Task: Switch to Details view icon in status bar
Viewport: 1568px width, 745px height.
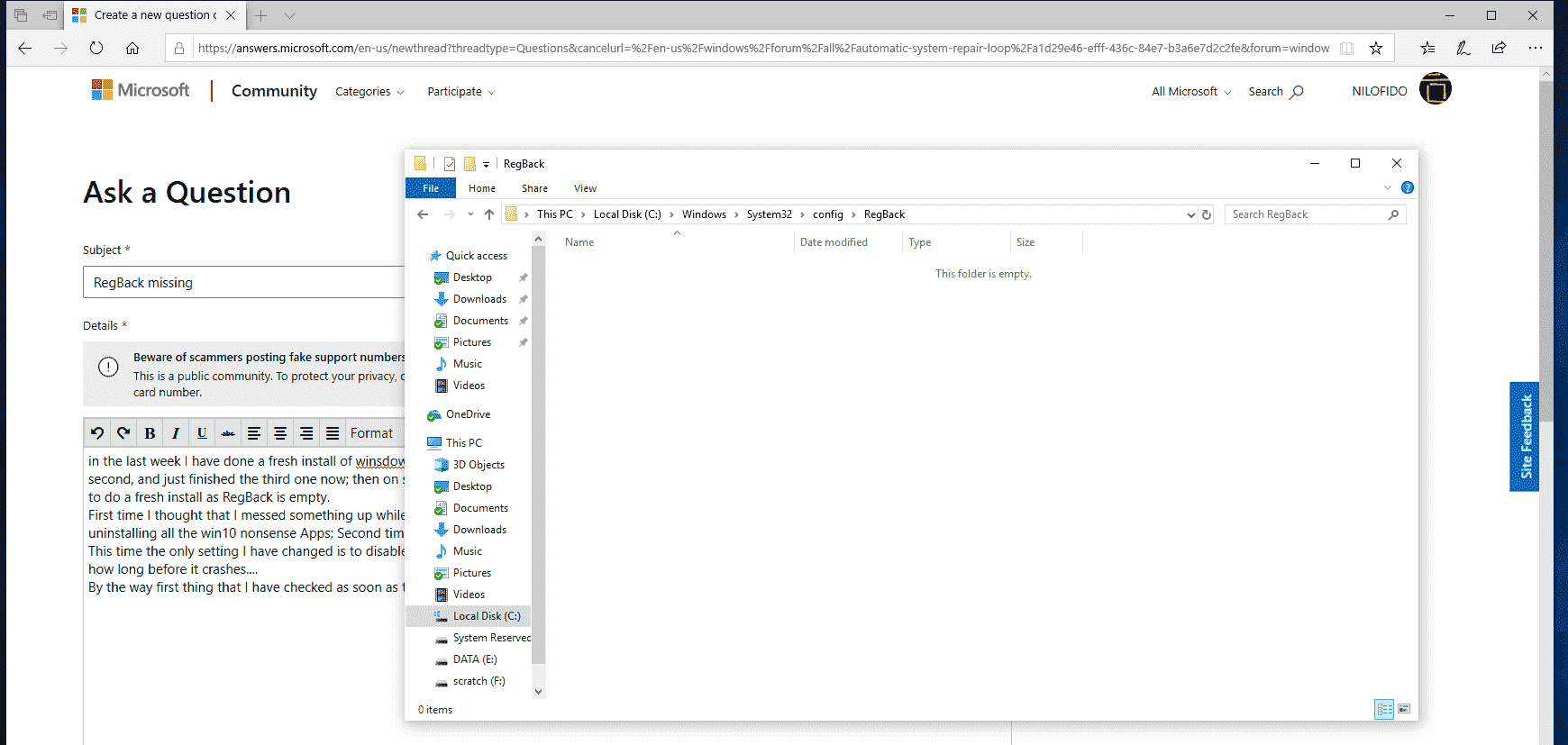Action: point(1384,709)
